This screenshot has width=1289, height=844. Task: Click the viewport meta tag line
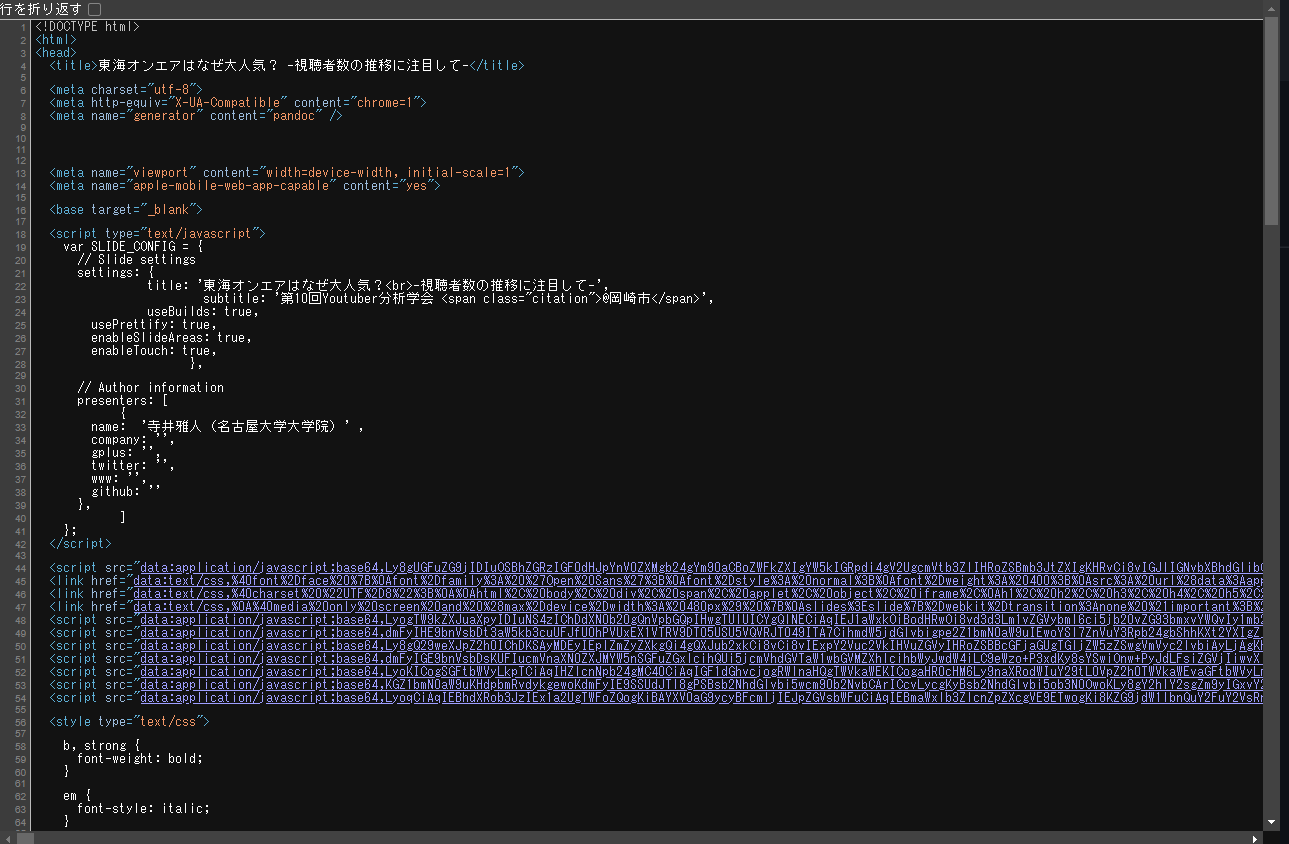click(287, 173)
